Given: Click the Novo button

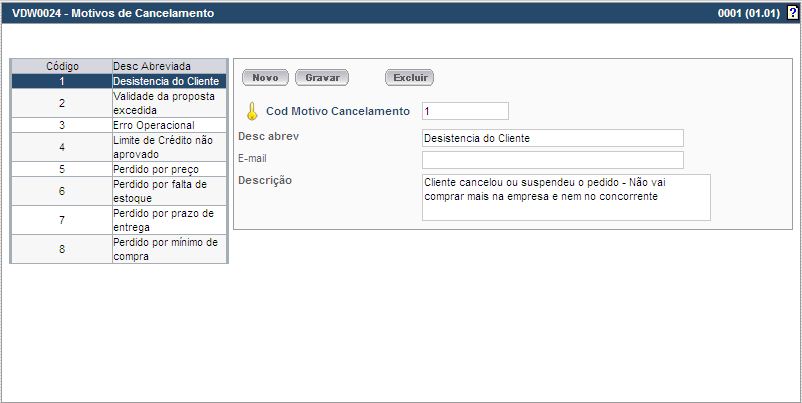Looking at the screenshot, I should click(265, 78).
